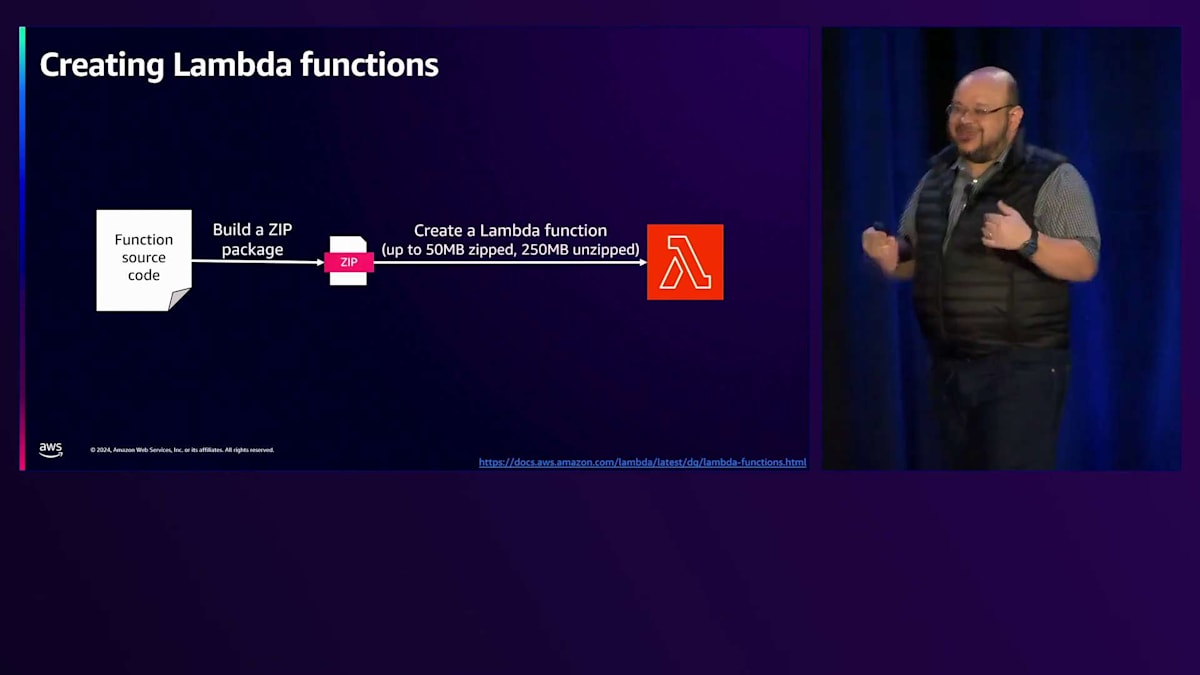Click the pink ZIP file icon
Viewport: 1200px width, 675px height.
(x=349, y=261)
